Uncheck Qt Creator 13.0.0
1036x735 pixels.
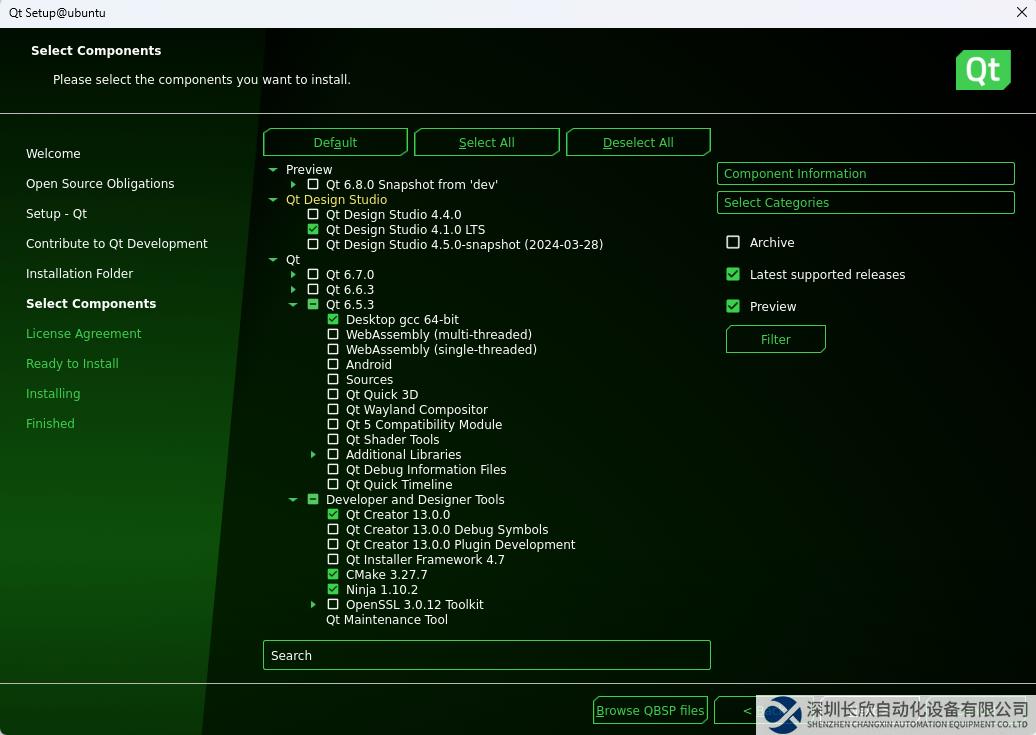point(333,514)
